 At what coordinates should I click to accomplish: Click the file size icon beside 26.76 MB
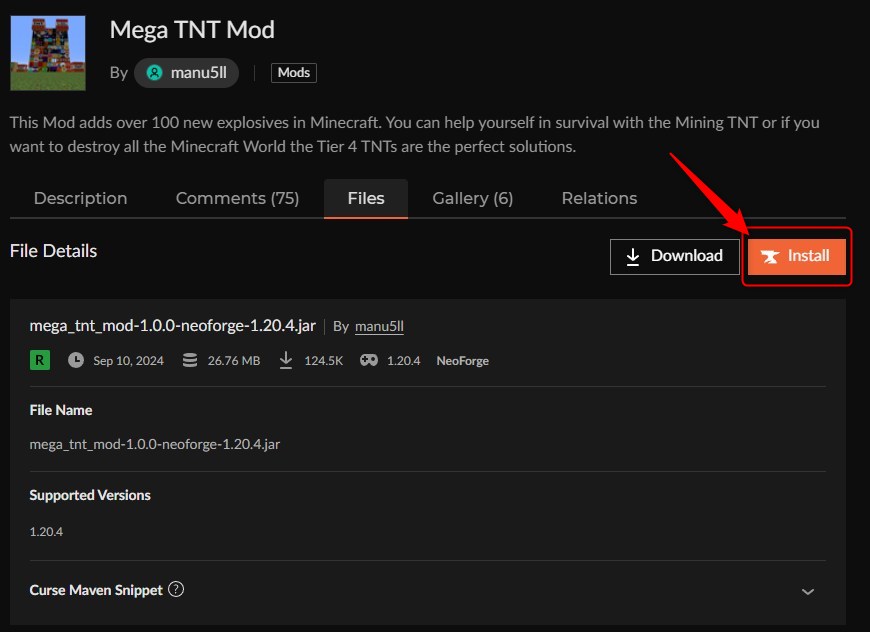point(190,360)
